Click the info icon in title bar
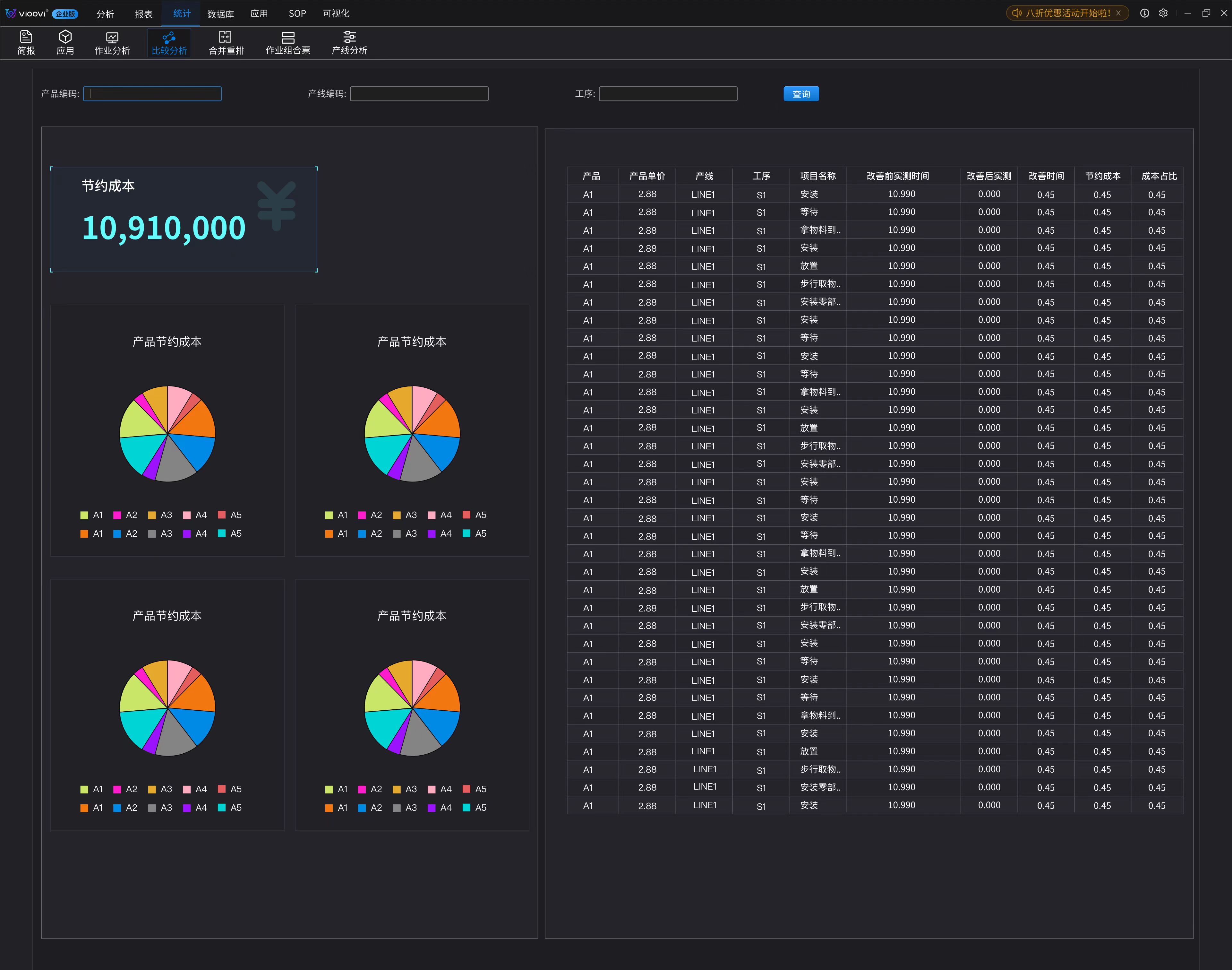The width and height of the screenshot is (1232, 970). click(x=1144, y=13)
